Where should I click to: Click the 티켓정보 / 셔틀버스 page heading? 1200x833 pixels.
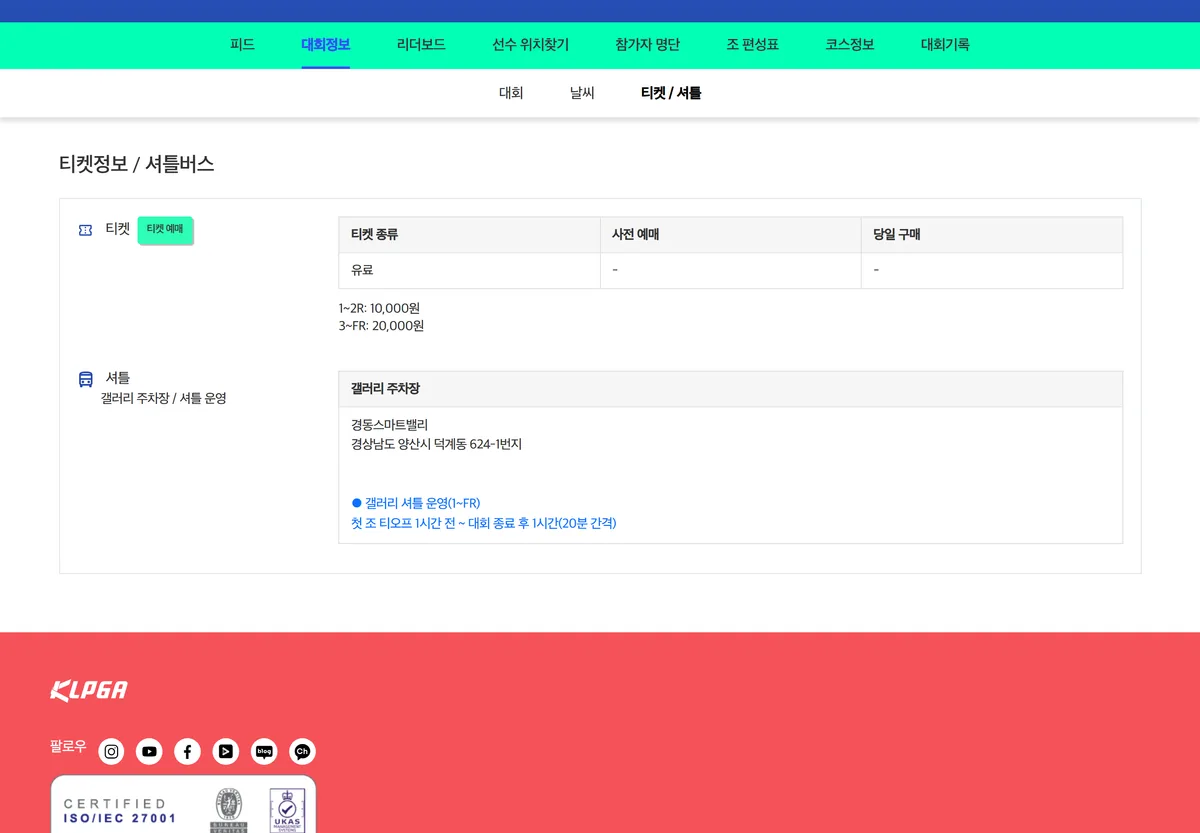(137, 165)
